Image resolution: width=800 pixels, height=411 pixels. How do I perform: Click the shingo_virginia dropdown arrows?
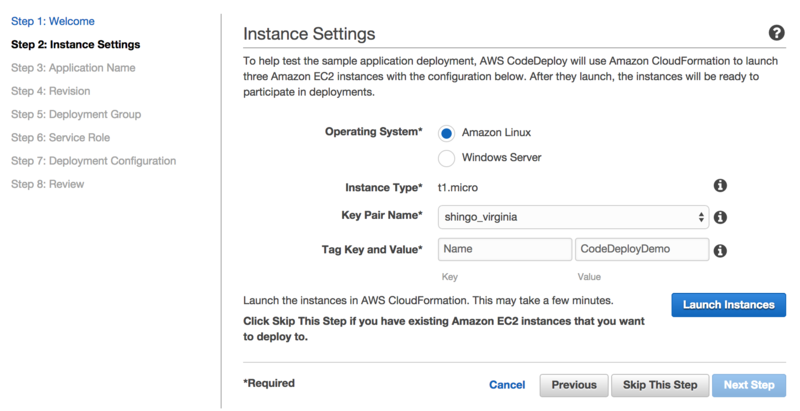pos(701,217)
